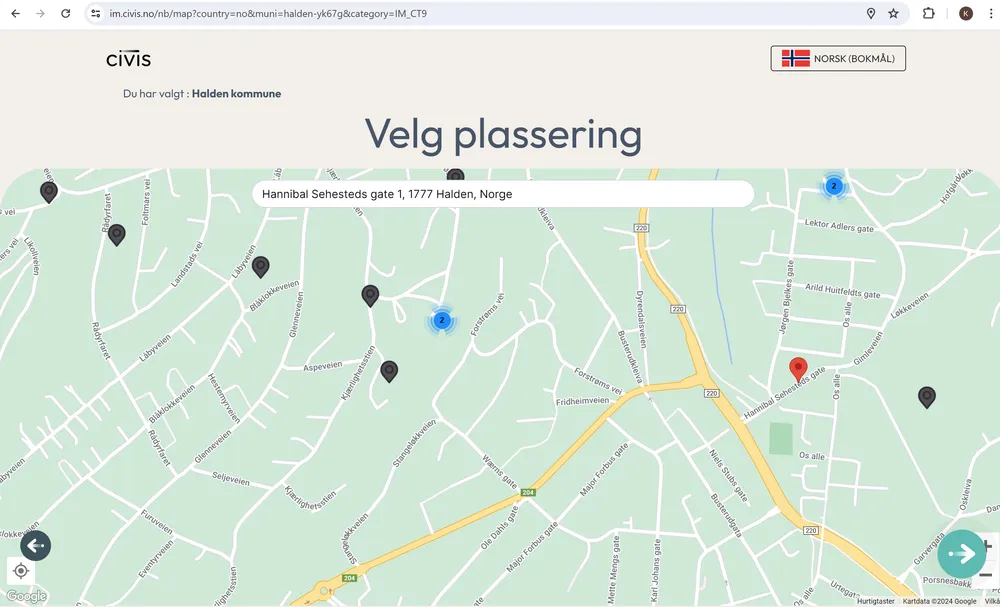Open the Google Maps logo link
Viewport: 1000px width, 607px height.
click(x=25, y=597)
